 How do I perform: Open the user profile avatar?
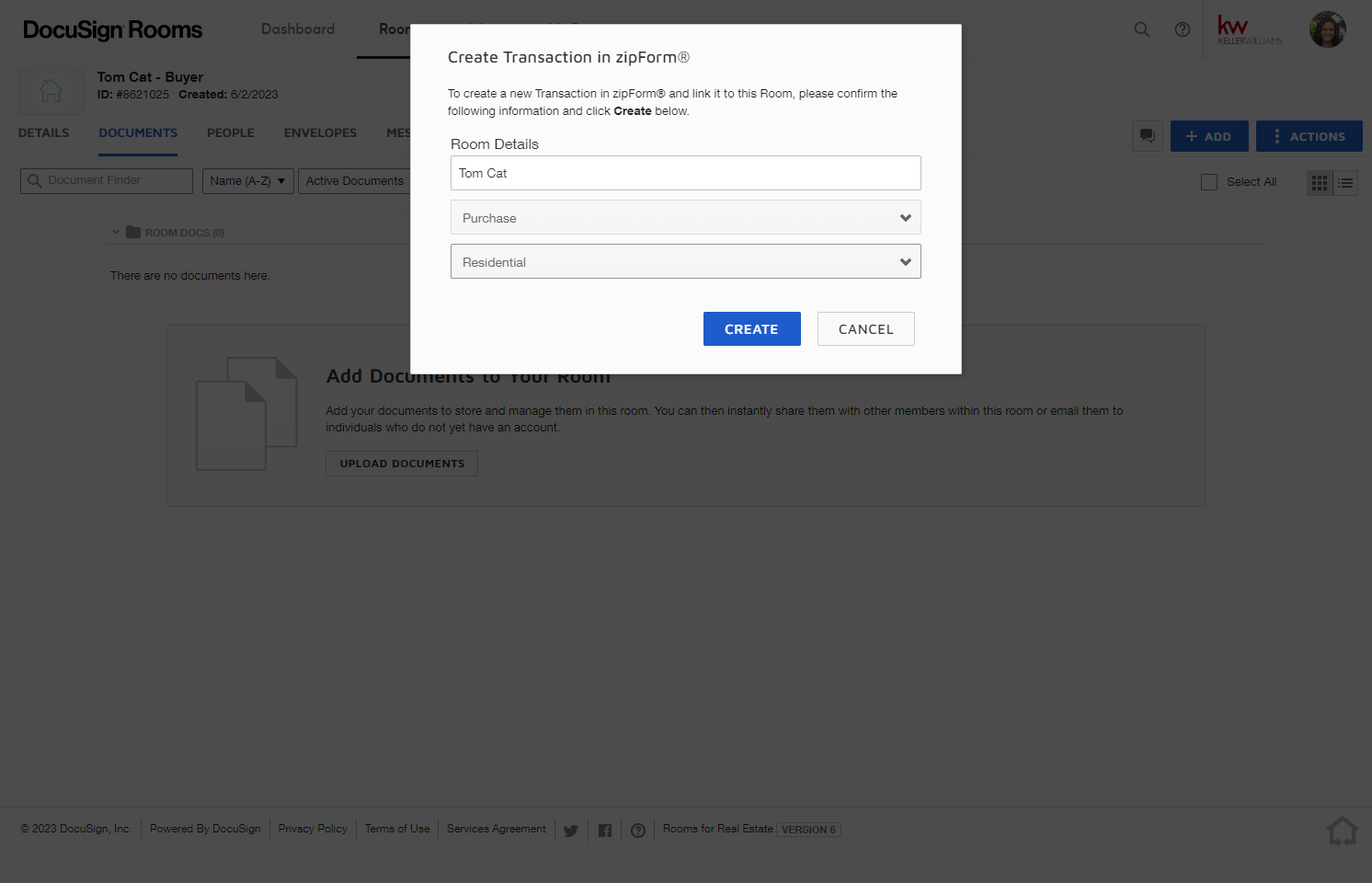click(x=1328, y=29)
